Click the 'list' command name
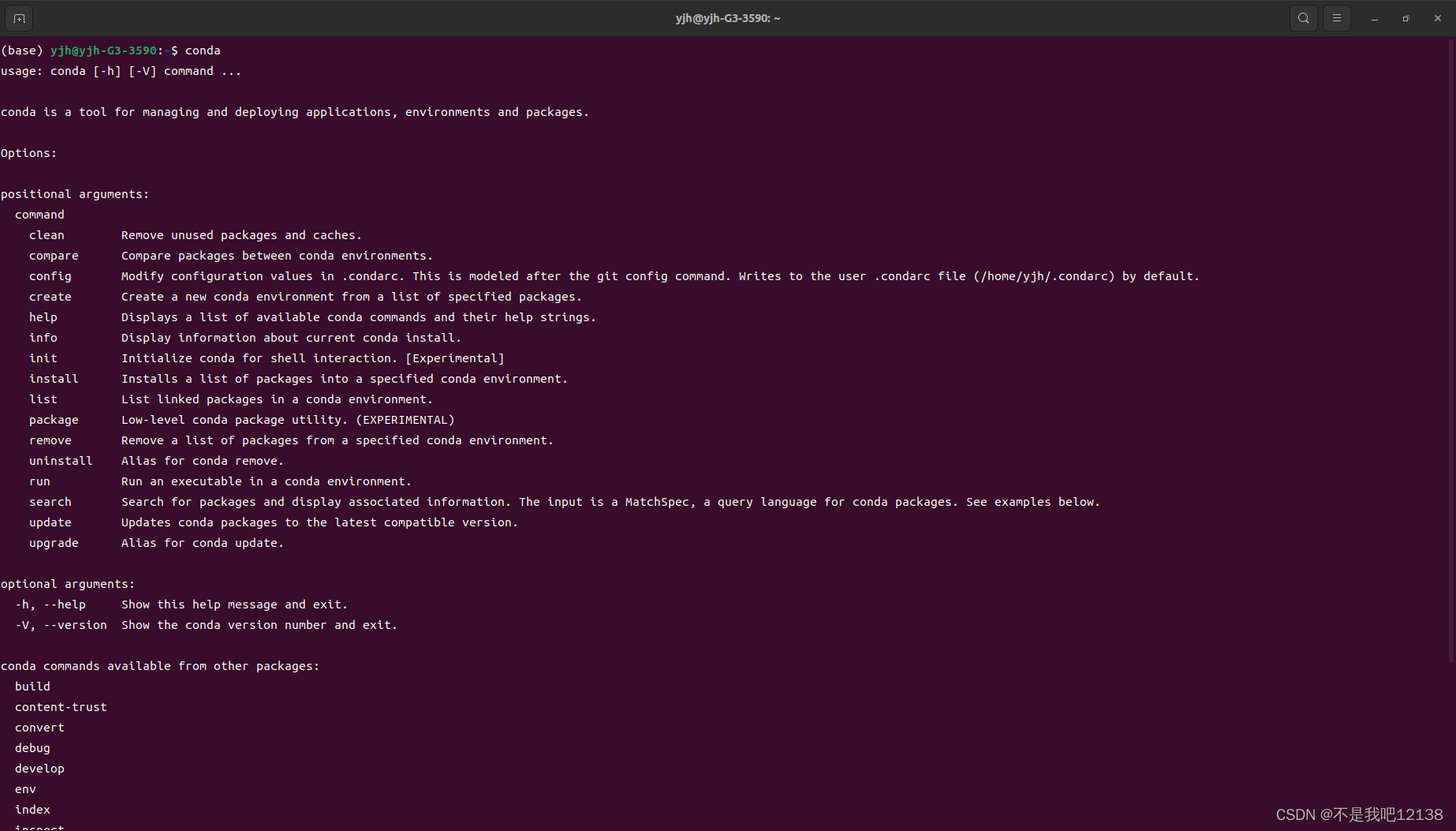The width and height of the screenshot is (1456, 831). pos(43,399)
